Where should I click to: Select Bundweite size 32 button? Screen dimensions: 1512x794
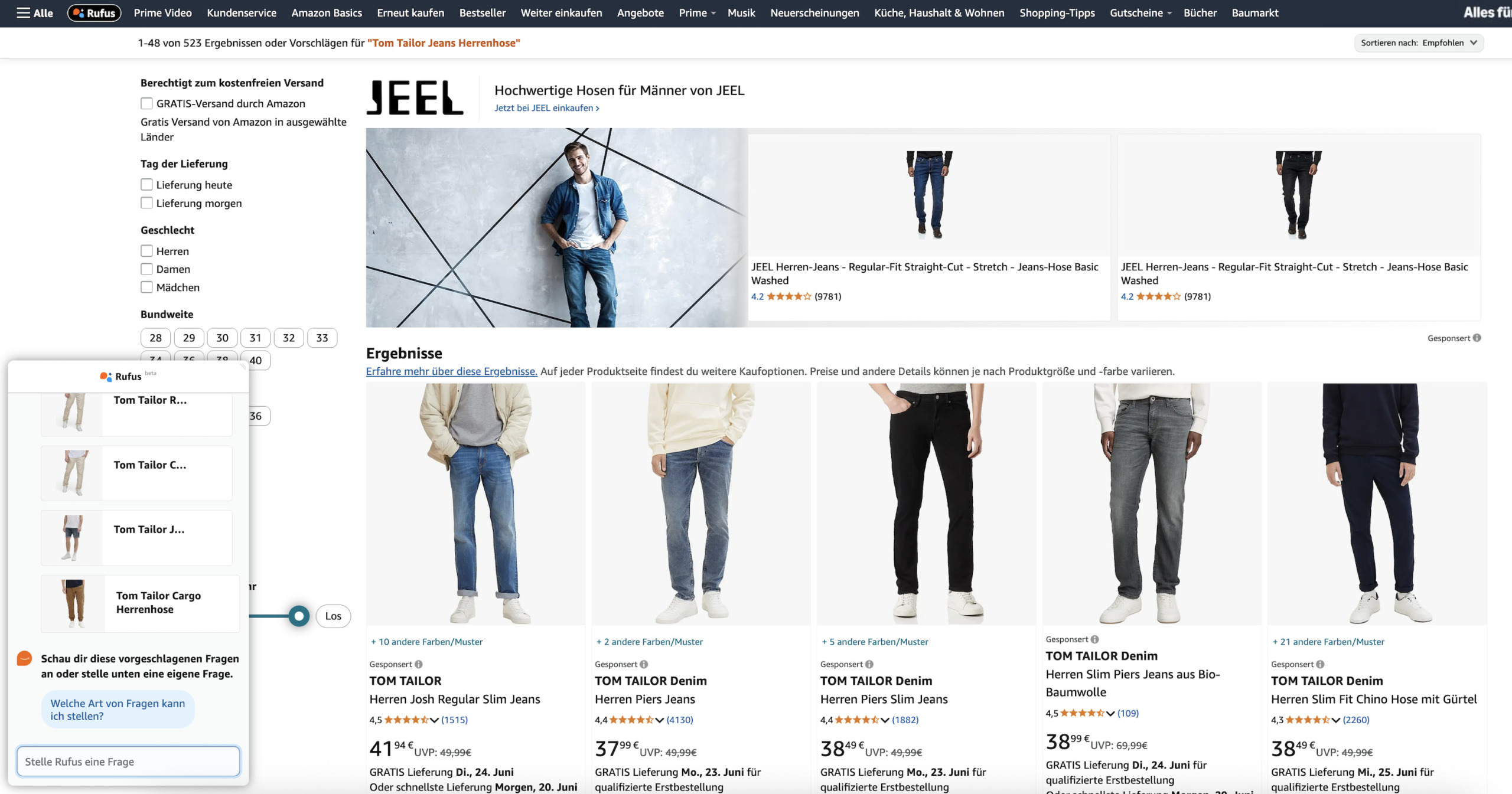(288, 338)
